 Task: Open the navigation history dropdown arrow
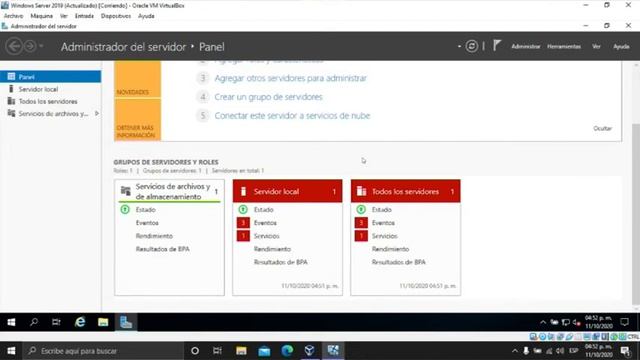[x=41, y=46]
